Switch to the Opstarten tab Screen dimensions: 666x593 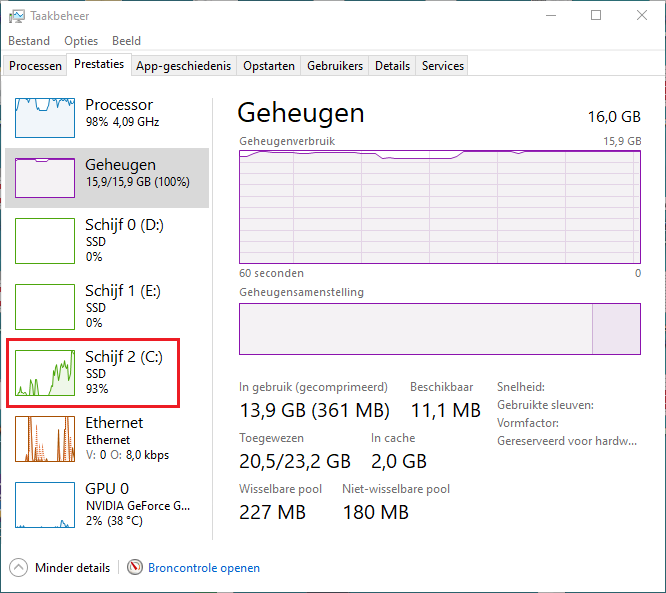(x=269, y=66)
